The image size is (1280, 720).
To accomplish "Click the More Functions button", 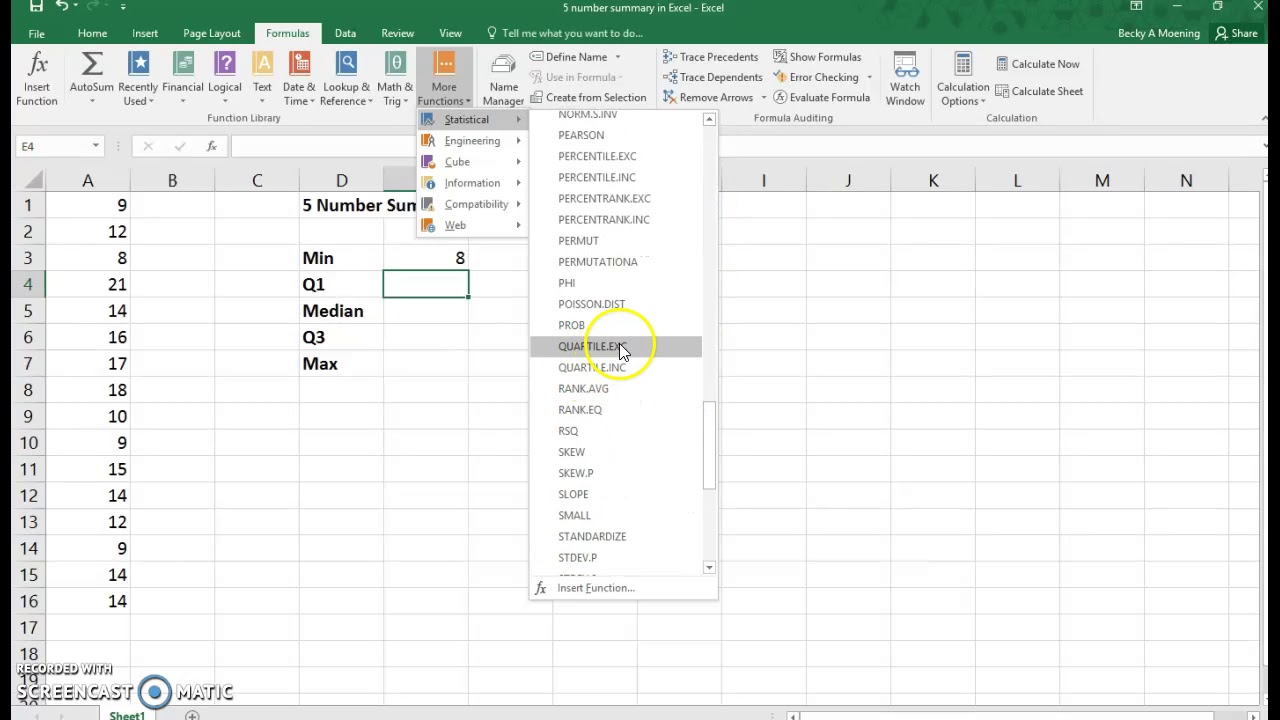I will tap(444, 80).
